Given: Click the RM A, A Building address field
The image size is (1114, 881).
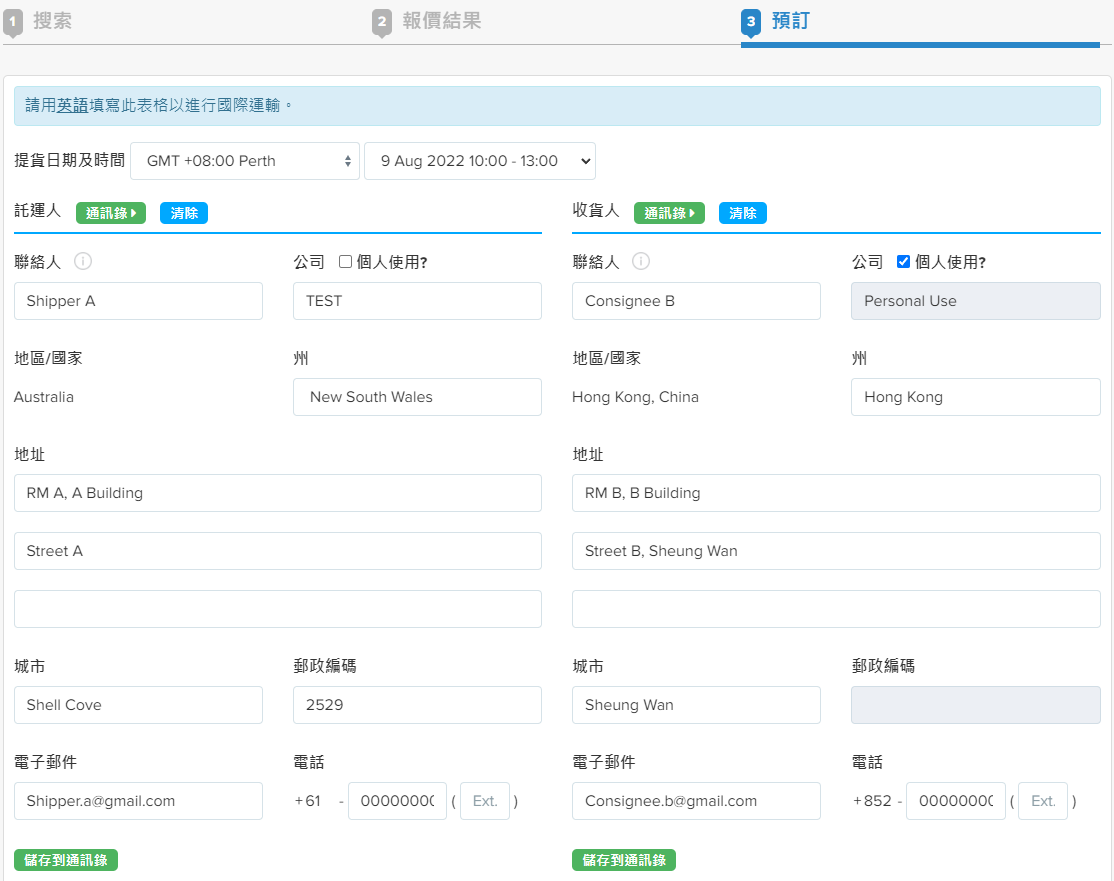Looking at the screenshot, I should tap(278, 493).
